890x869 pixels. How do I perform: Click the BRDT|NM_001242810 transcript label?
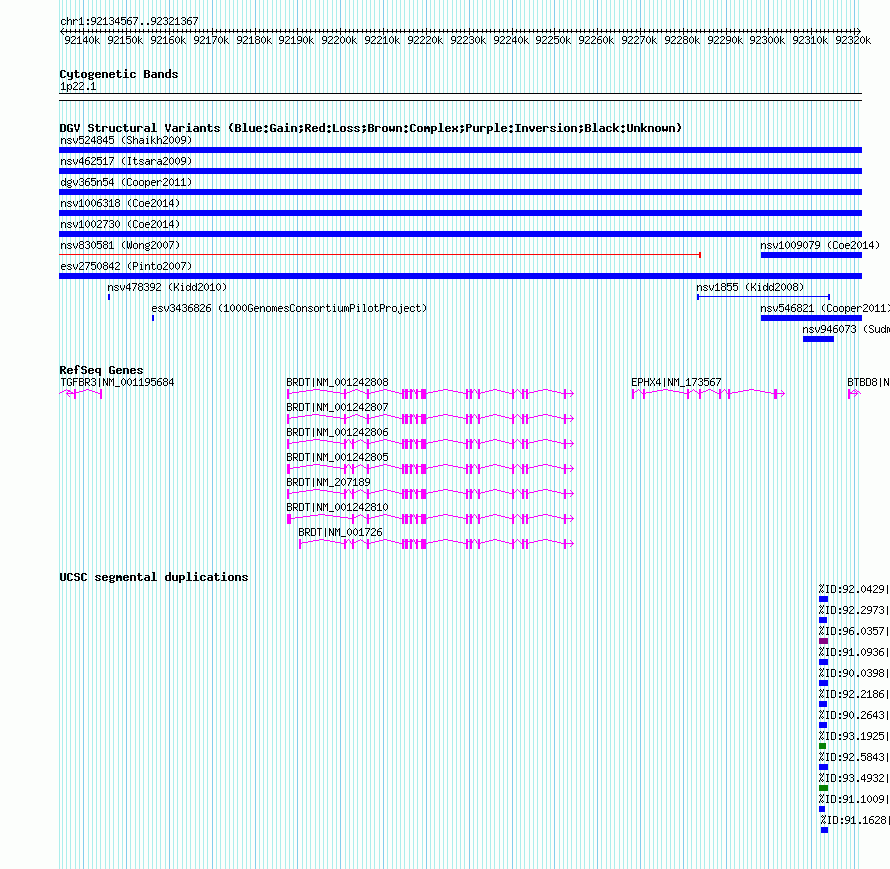tap(337, 507)
